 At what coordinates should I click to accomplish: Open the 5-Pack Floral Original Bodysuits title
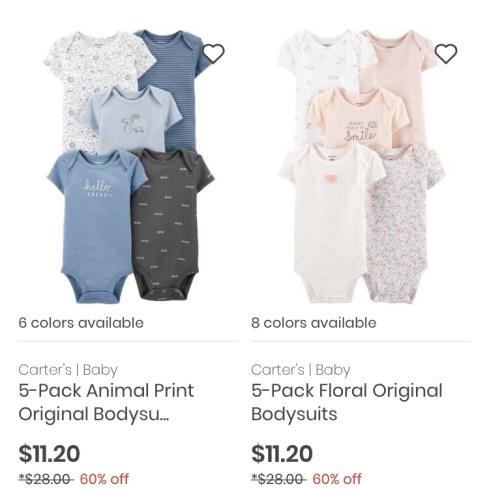click(347, 402)
